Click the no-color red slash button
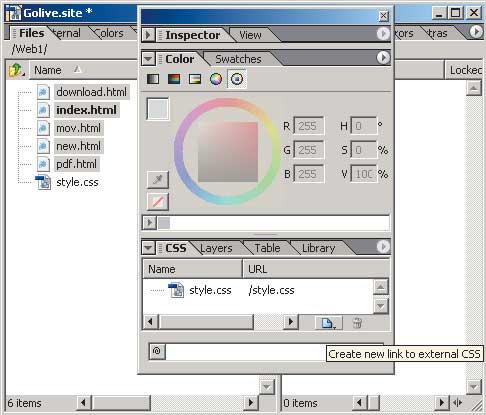 click(158, 202)
